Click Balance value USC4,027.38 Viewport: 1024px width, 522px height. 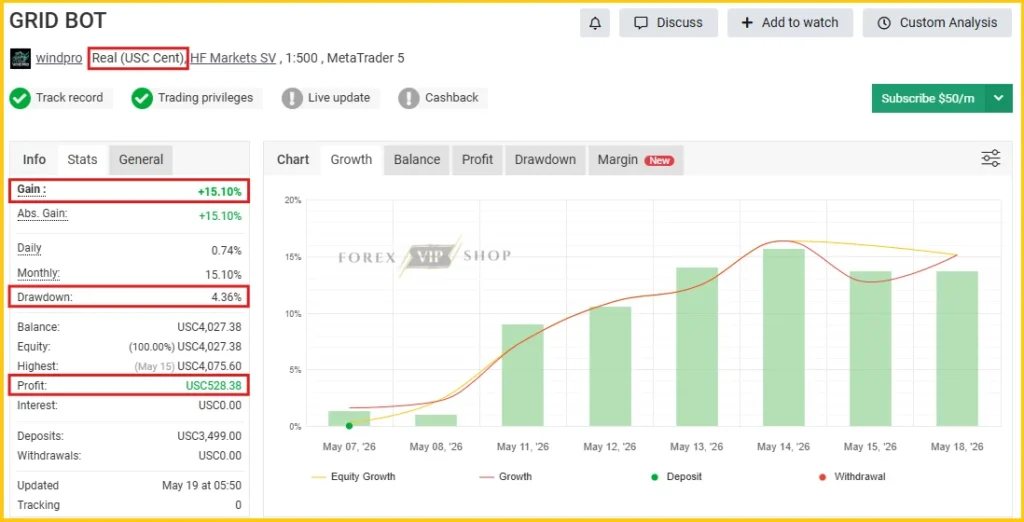click(x=210, y=327)
